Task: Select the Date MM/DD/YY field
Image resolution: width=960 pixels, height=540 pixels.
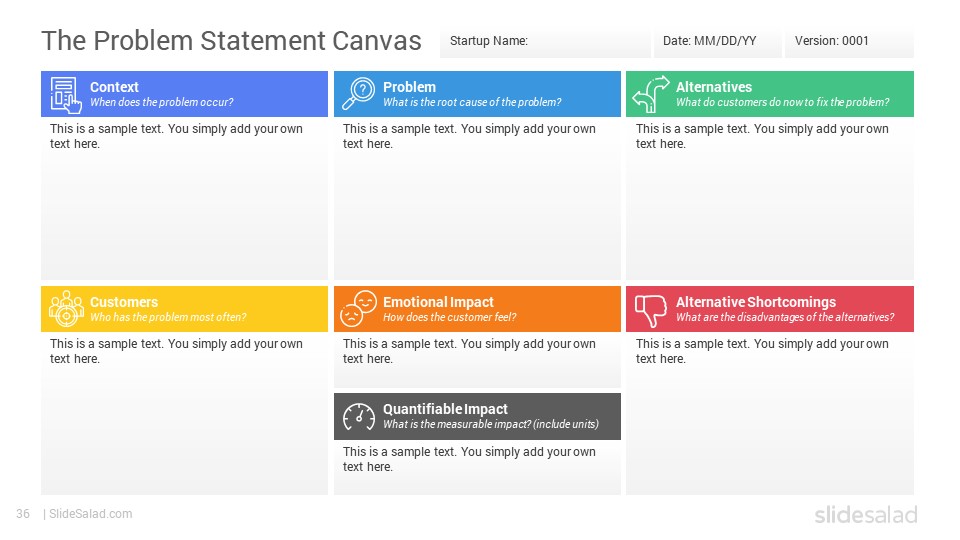Action: (718, 42)
